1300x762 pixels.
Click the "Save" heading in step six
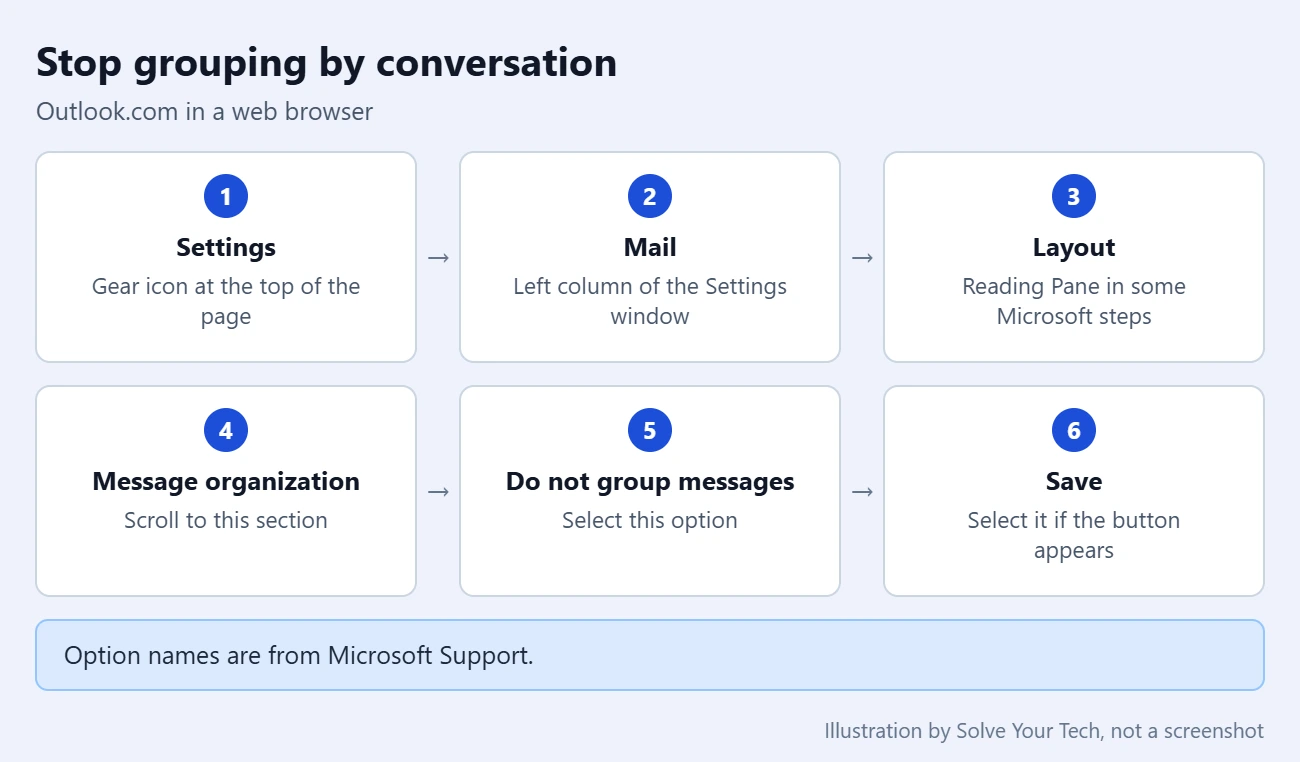[x=1074, y=481]
